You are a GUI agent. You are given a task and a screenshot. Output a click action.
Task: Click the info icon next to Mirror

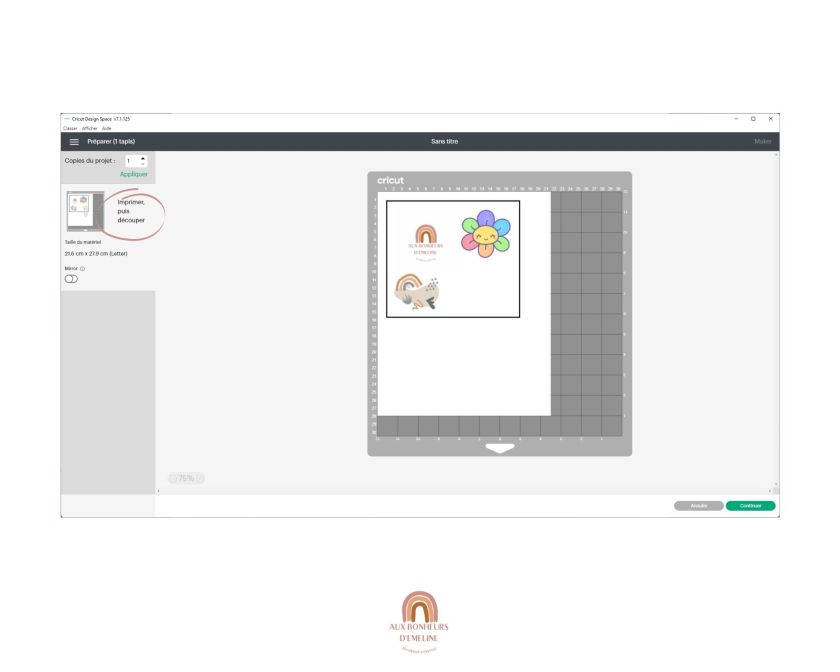pos(83,268)
